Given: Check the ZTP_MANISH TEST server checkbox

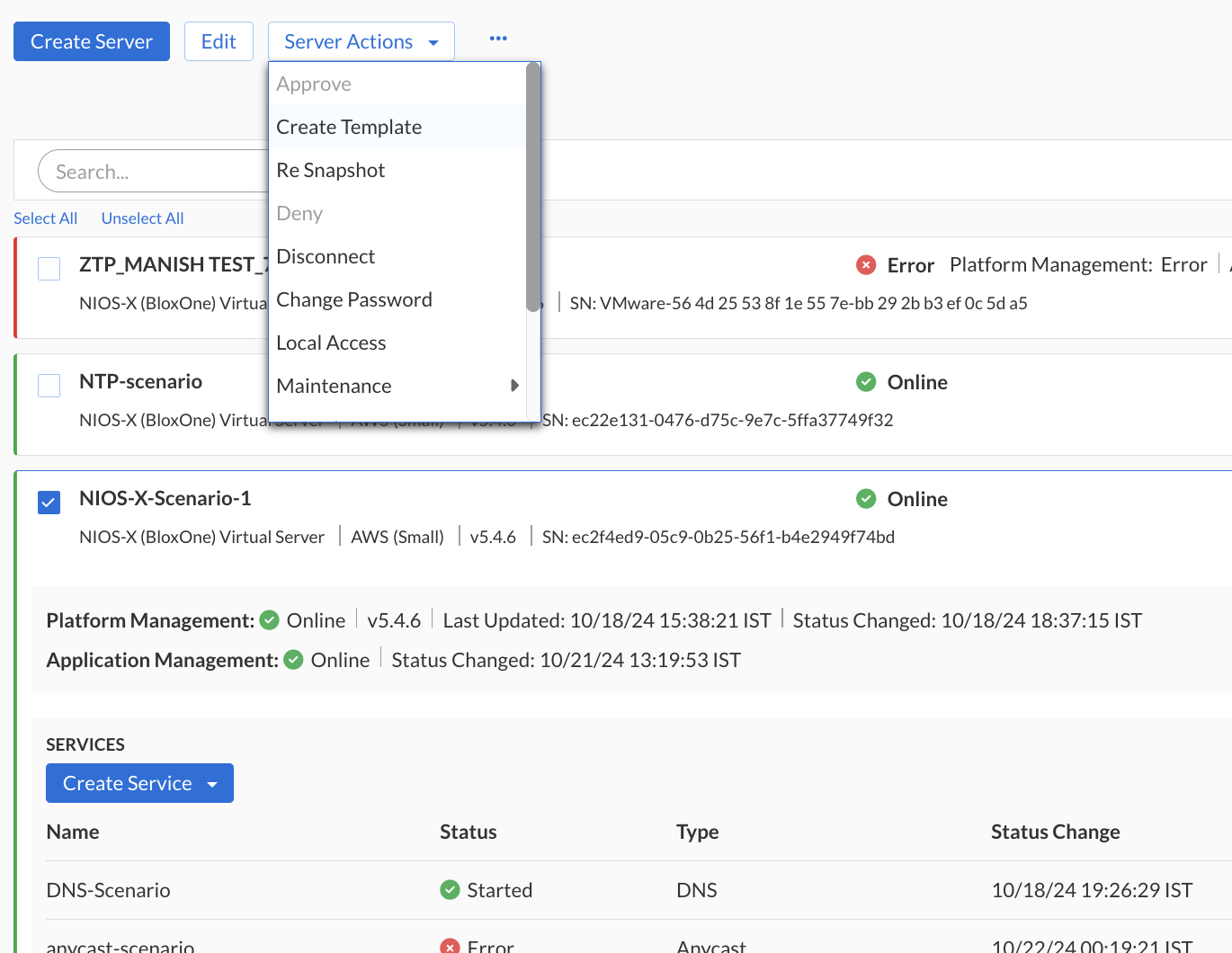Looking at the screenshot, I should (49, 268).
